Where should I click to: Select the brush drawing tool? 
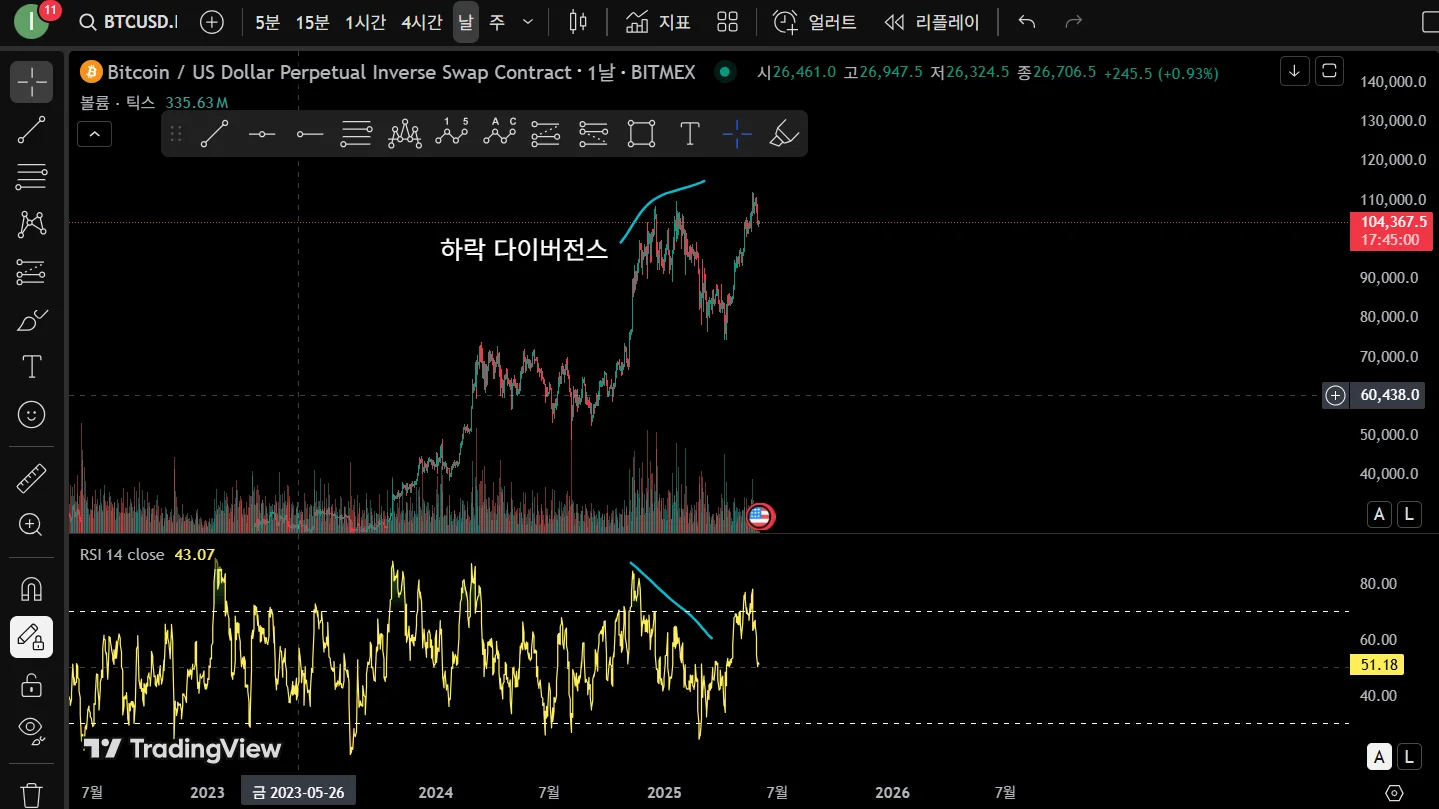tap(31, 320)
